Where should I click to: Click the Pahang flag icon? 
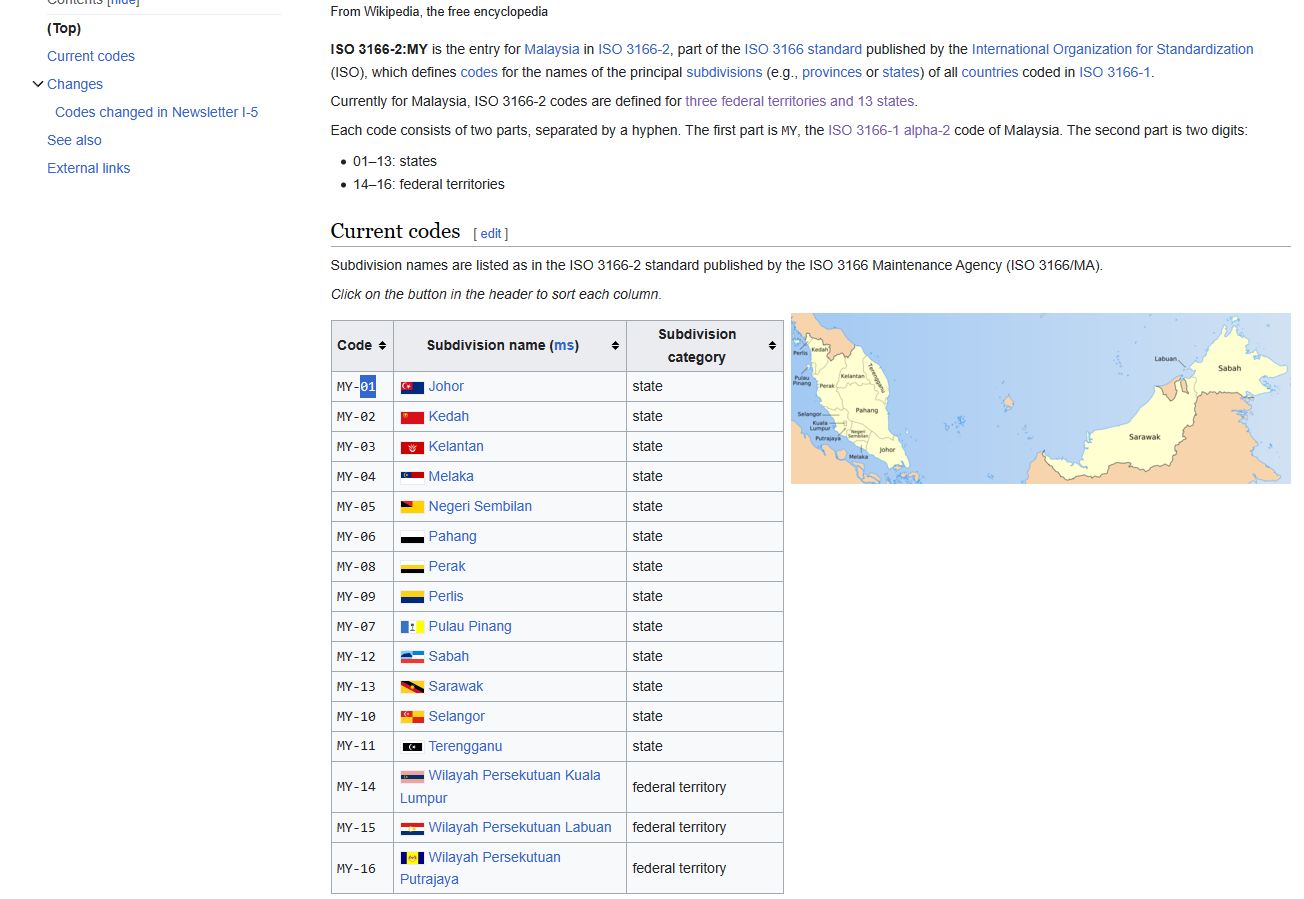412,537
